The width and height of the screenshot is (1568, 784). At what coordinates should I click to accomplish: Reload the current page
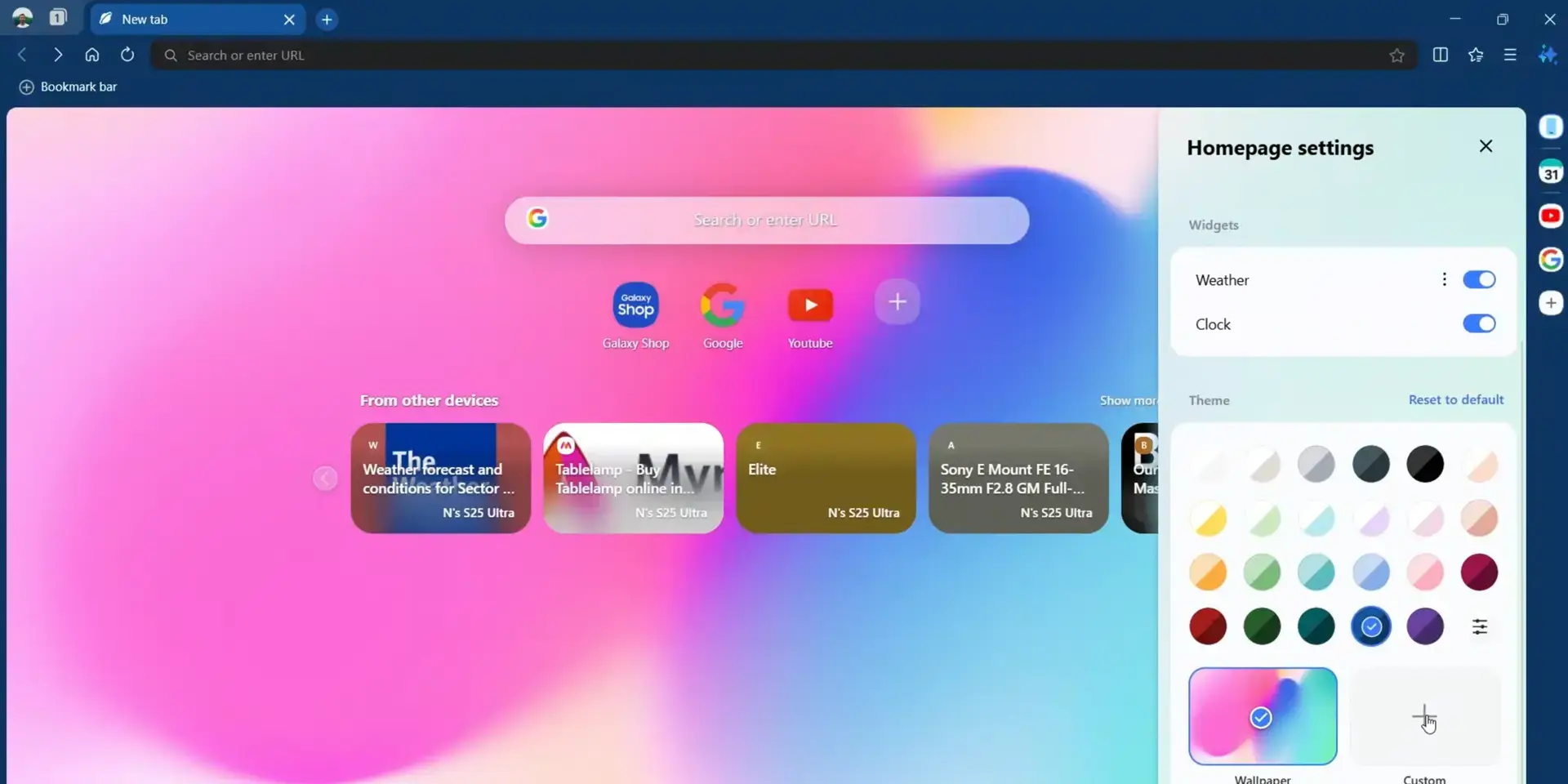127,55
